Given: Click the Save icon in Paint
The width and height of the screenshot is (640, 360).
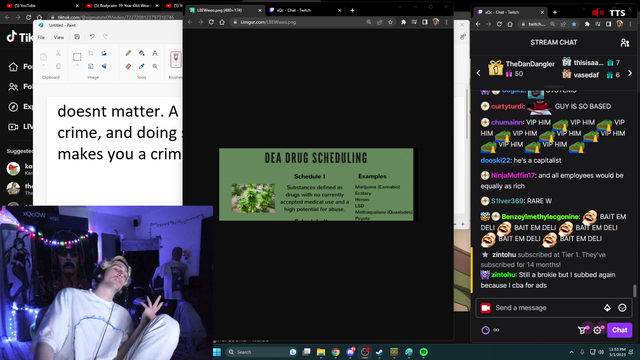Looking at the screenshot, I should coord(77,37).
